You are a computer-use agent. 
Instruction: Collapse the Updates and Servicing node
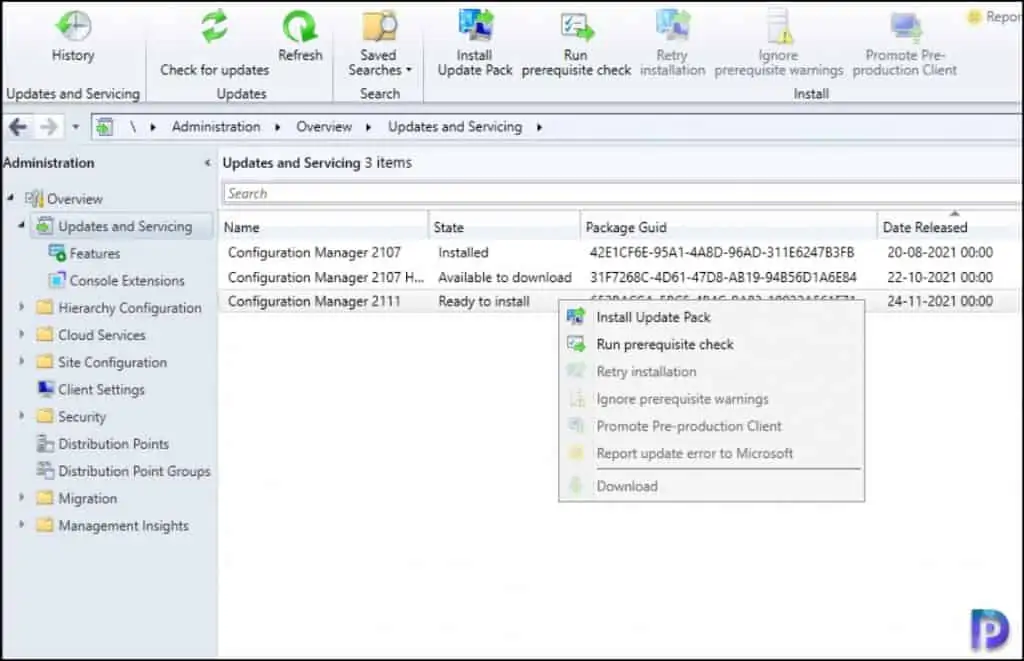pyautogui.click(x=21, y=225)
